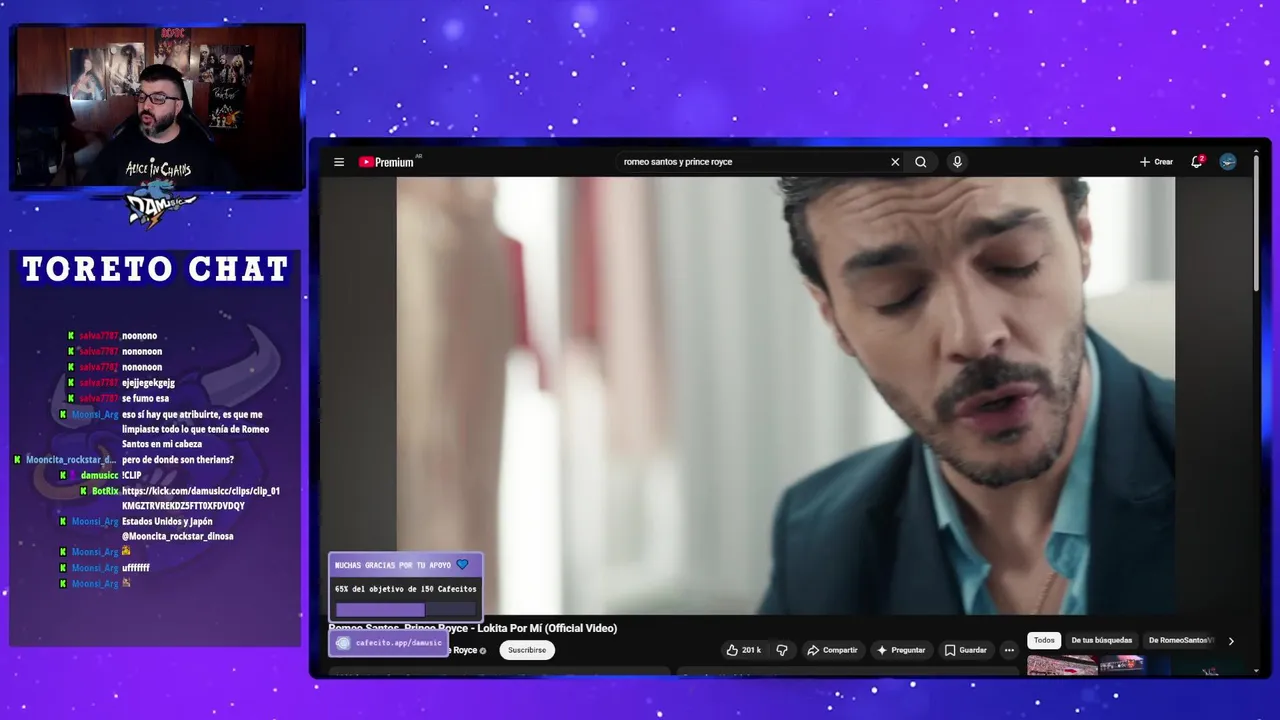Open the account avatar menu
The height and width of the screenshot is (720, 1280).
click(x=1228, y=162)
